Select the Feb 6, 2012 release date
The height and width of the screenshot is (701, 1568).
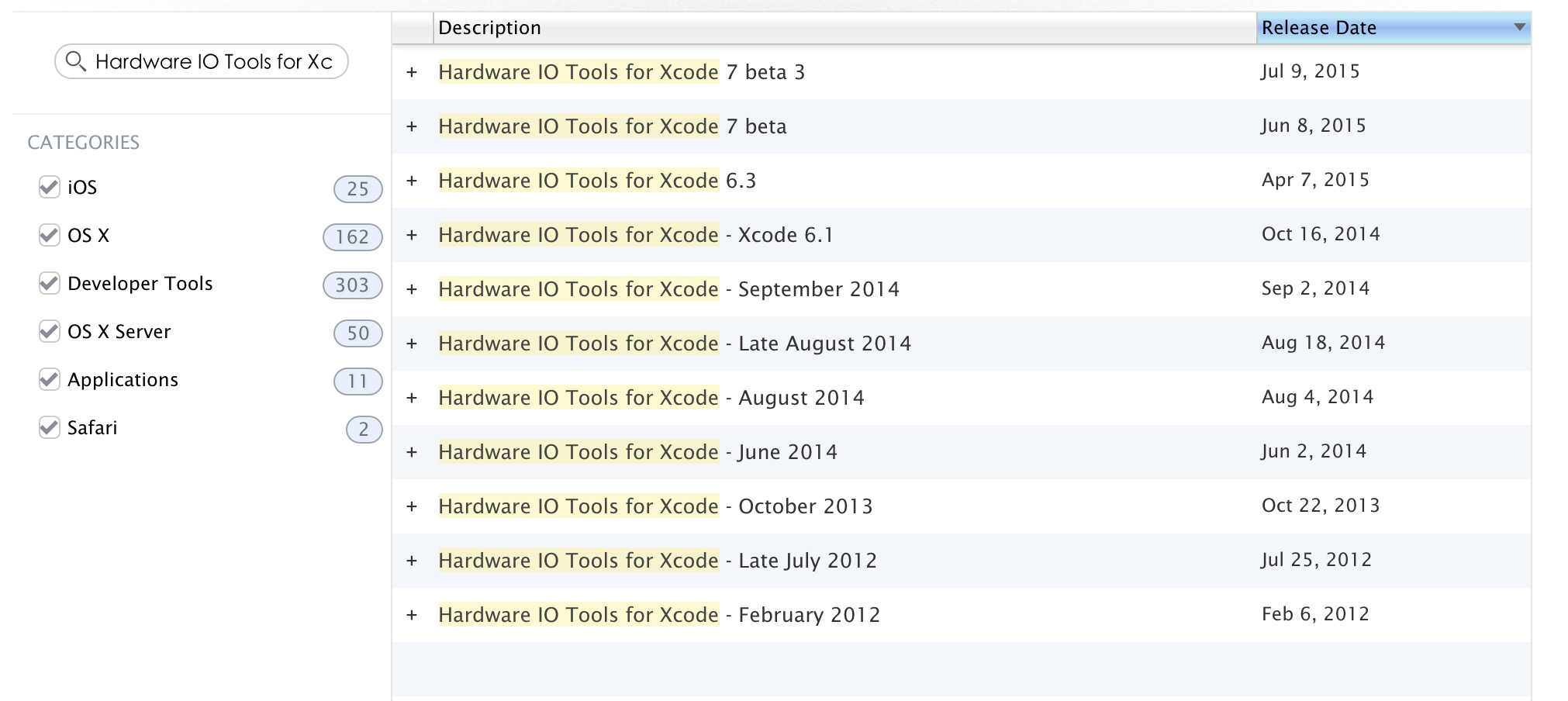(x=1315, y=614)
